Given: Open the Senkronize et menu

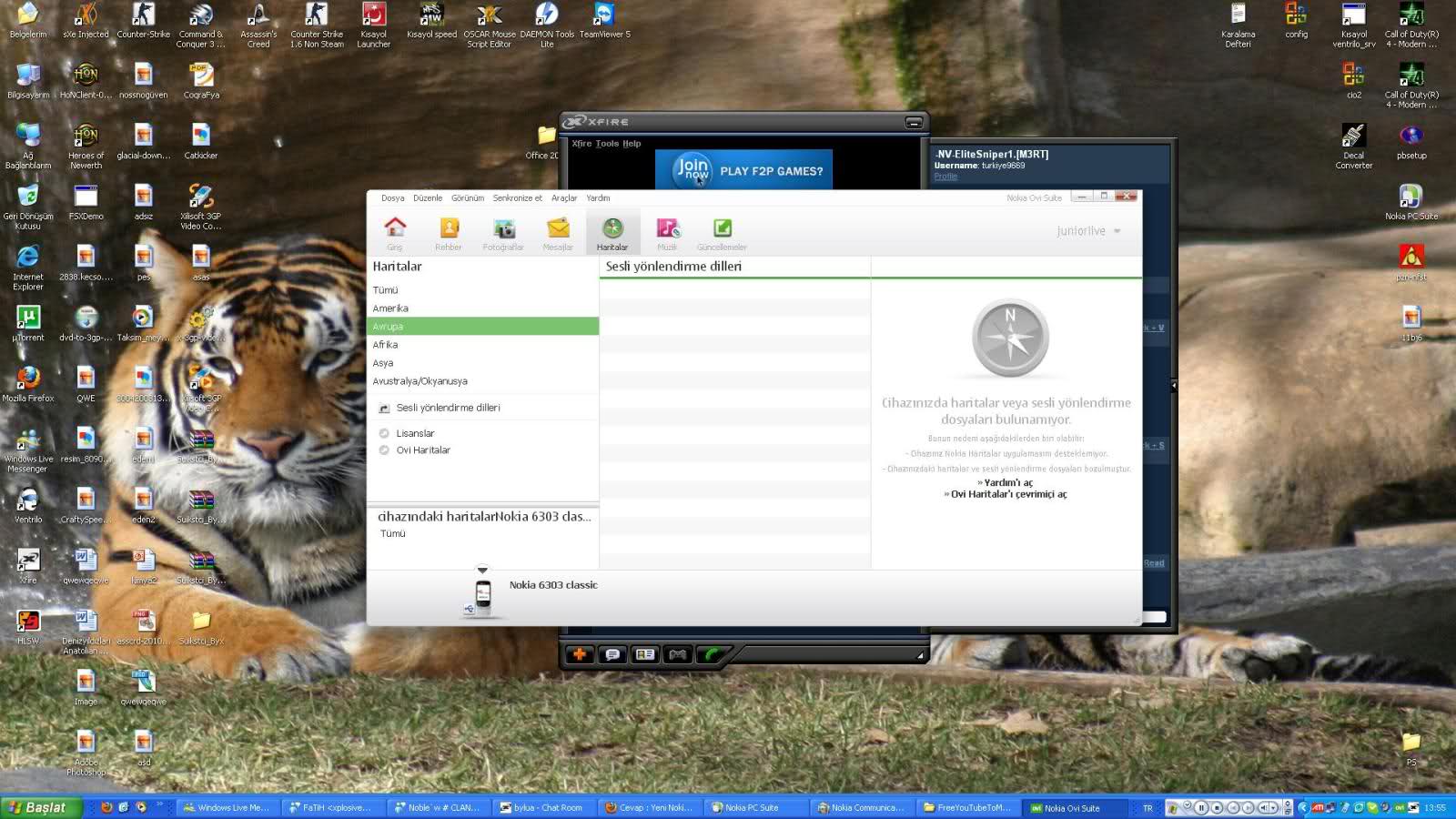Looking at the screenshot, I should pos(517,198).
